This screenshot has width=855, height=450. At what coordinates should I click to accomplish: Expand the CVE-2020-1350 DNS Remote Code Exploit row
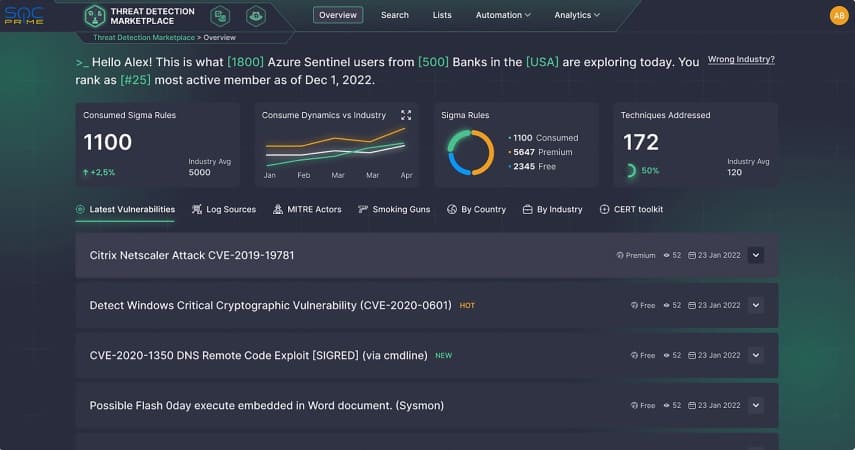coord(756,355)
